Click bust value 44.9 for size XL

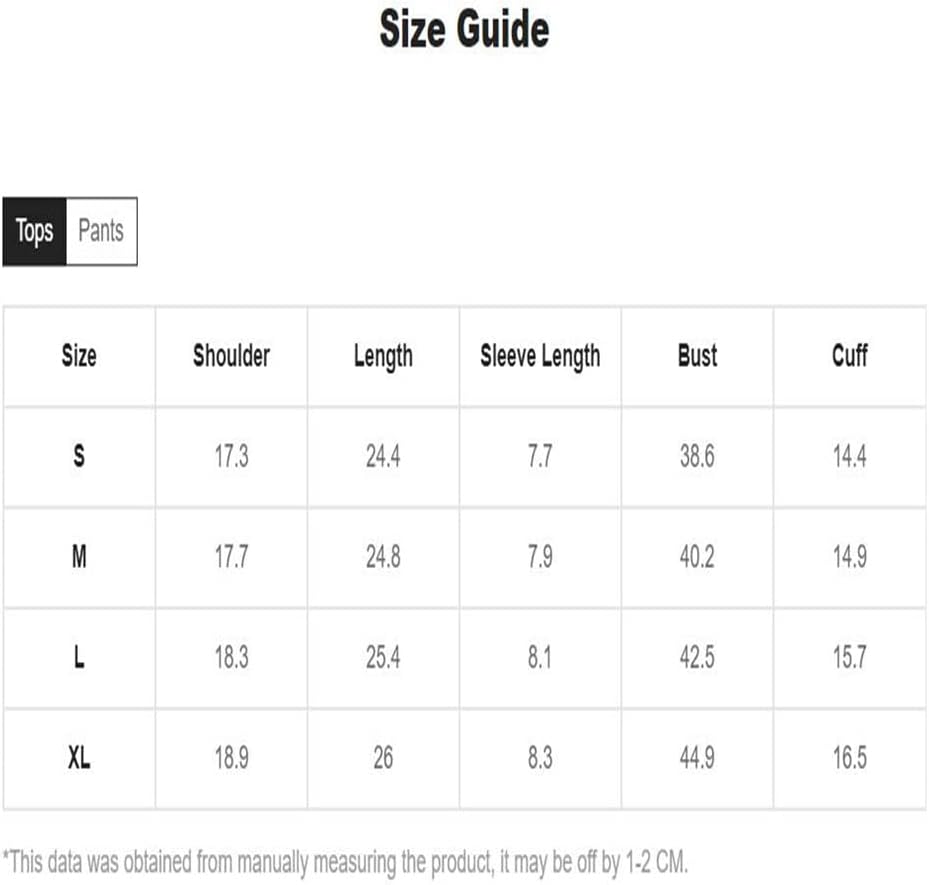click(697, 759)
